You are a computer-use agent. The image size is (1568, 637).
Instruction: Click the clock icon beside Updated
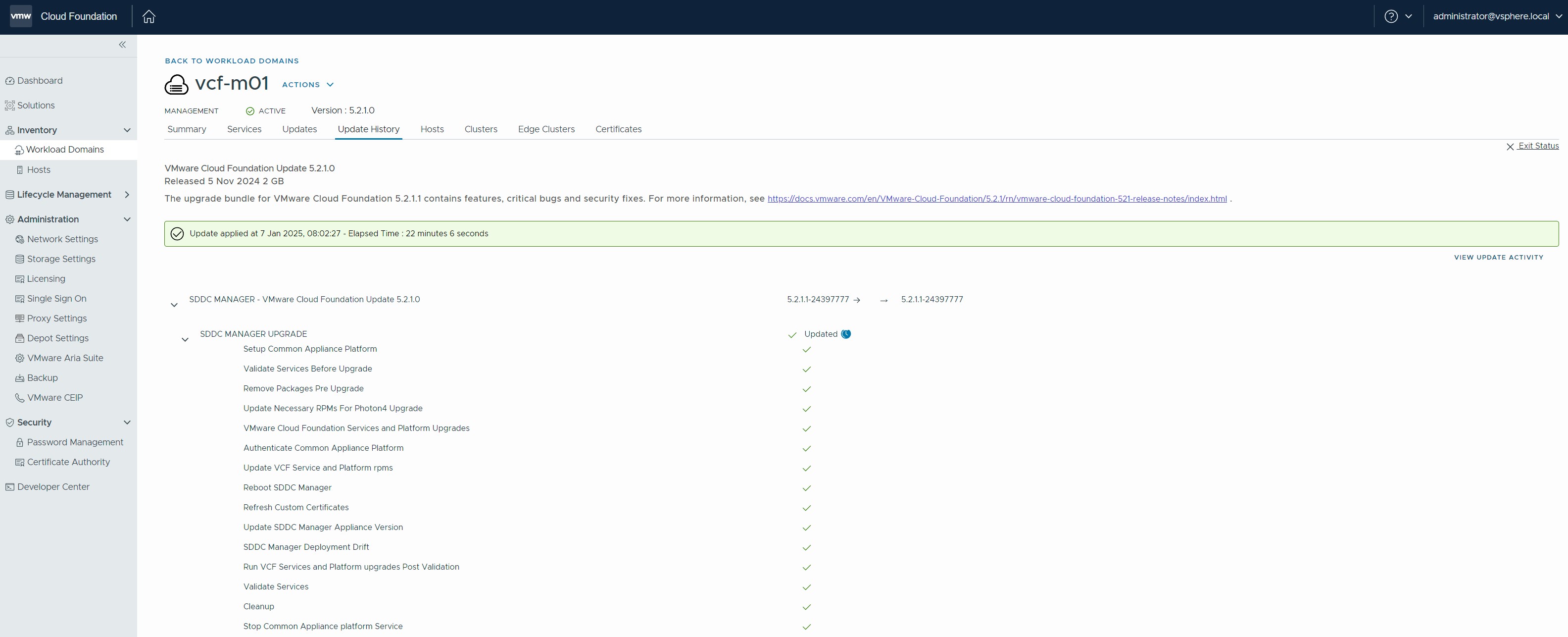(x=846, y=334)
